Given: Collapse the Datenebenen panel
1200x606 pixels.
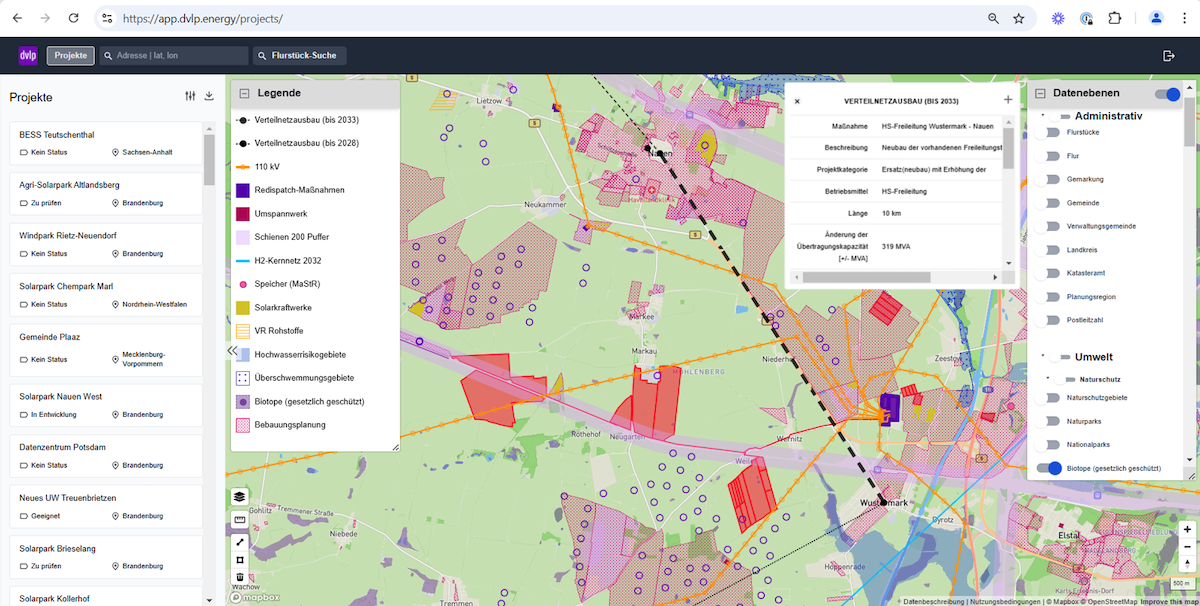Looking at the screenshot, I should [1039, 93].
